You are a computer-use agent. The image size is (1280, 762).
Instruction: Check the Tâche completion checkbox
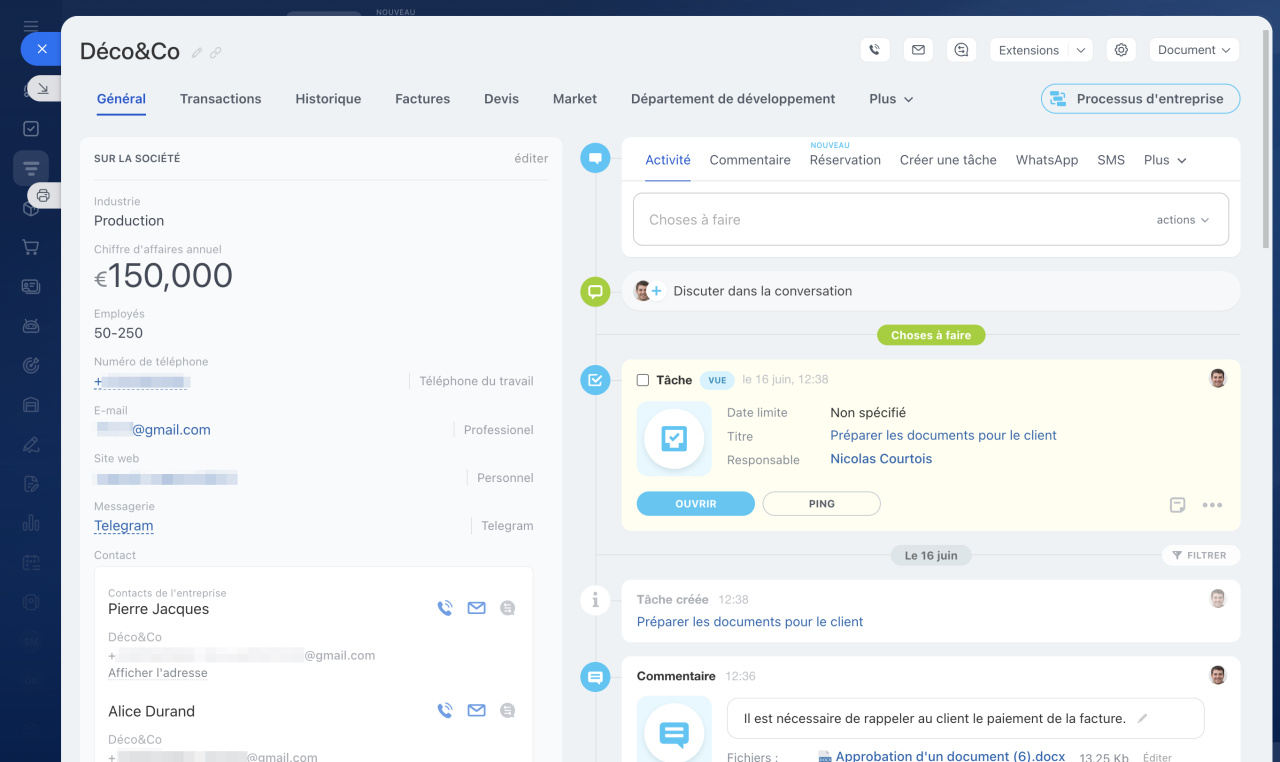pos(643,380)
